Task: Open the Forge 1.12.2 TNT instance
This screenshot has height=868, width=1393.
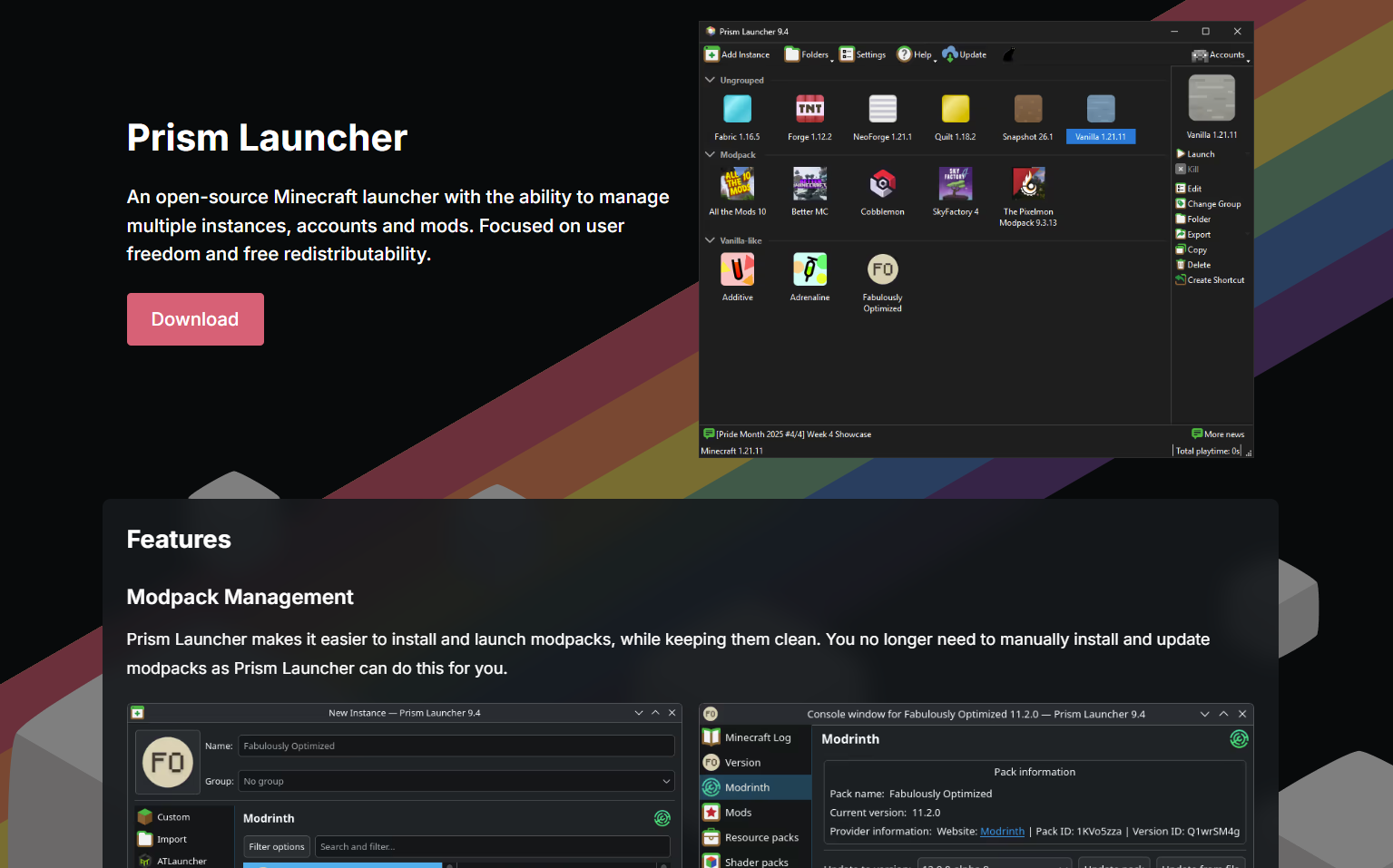Action: [x=809, y=109]
